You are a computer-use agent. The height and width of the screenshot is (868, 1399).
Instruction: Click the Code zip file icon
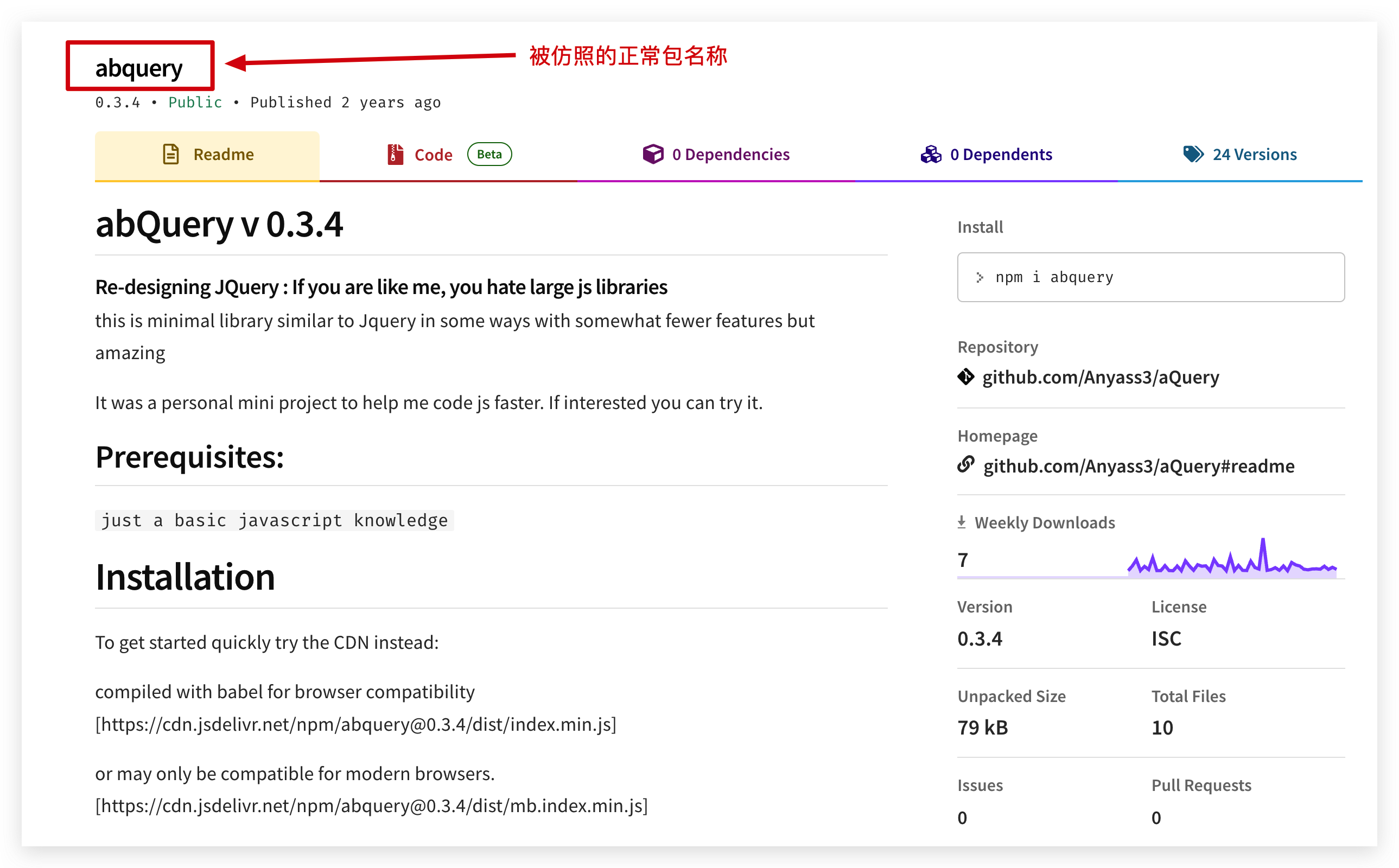click(395, 155)
